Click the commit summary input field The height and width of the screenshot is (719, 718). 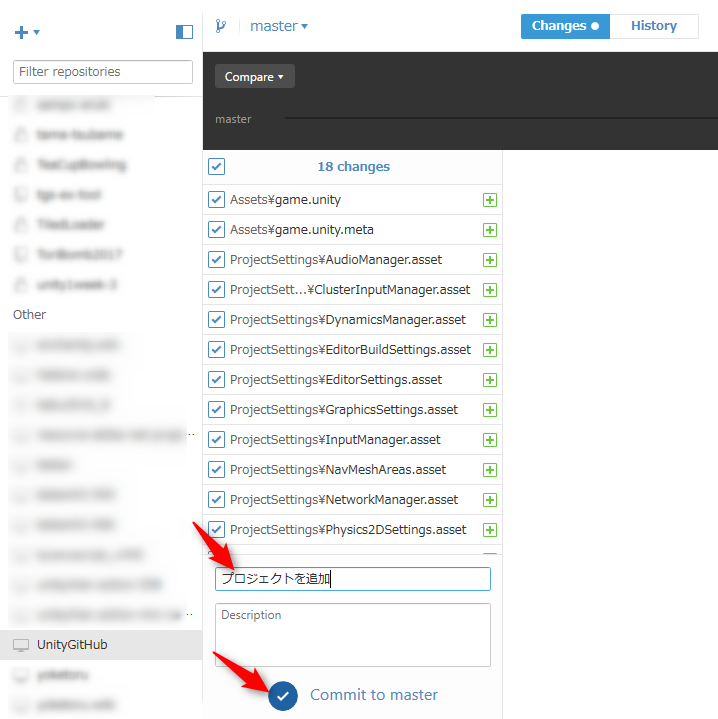353,579
